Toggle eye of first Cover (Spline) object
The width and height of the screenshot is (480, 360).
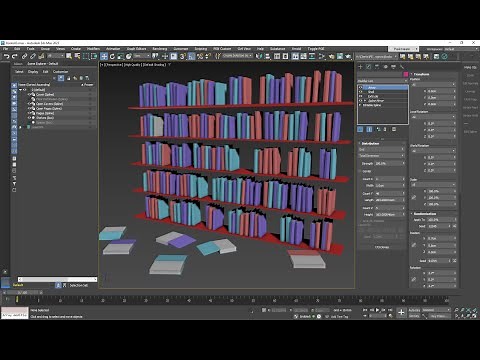coord(29,94)
